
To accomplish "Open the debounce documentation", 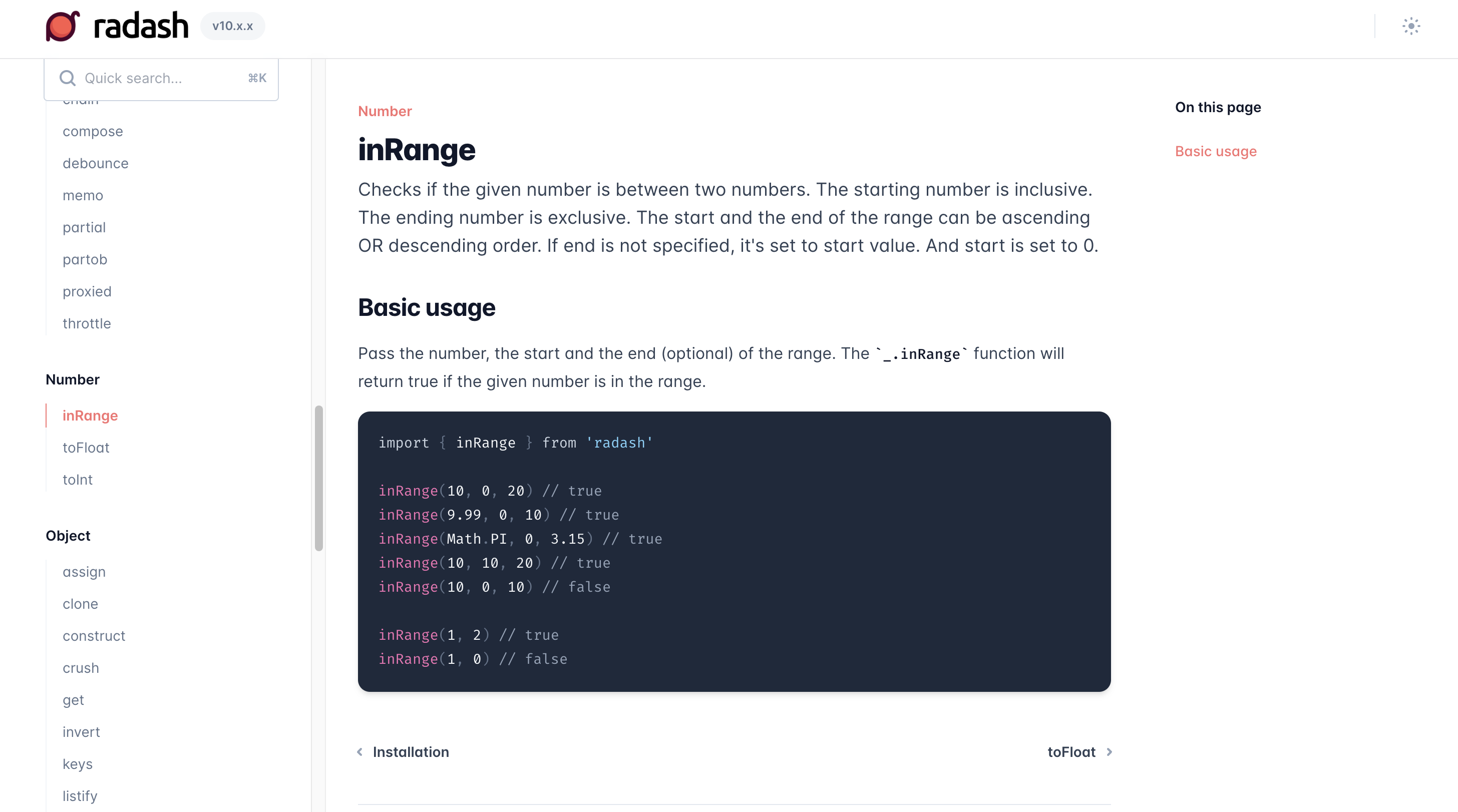I will [x=95, y=163].
